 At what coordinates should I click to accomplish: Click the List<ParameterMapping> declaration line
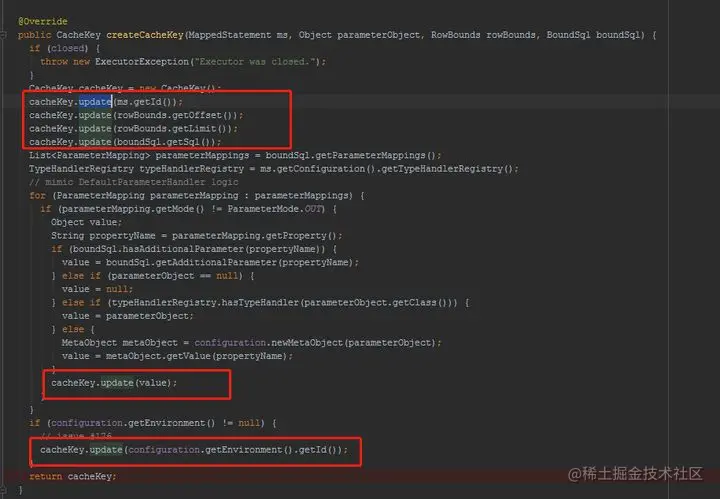(x=235, y=155)
